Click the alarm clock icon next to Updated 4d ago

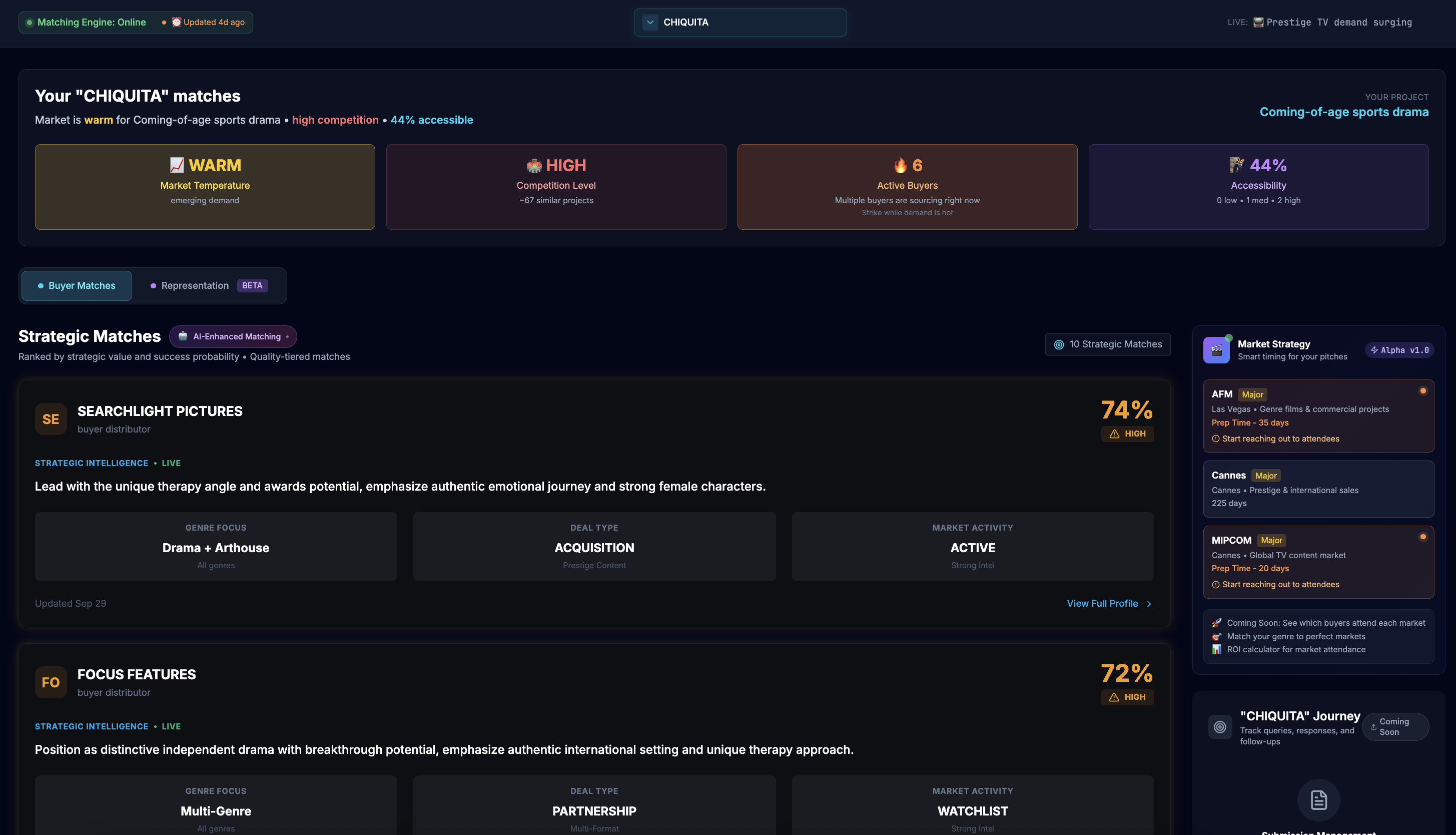[177, 22]
